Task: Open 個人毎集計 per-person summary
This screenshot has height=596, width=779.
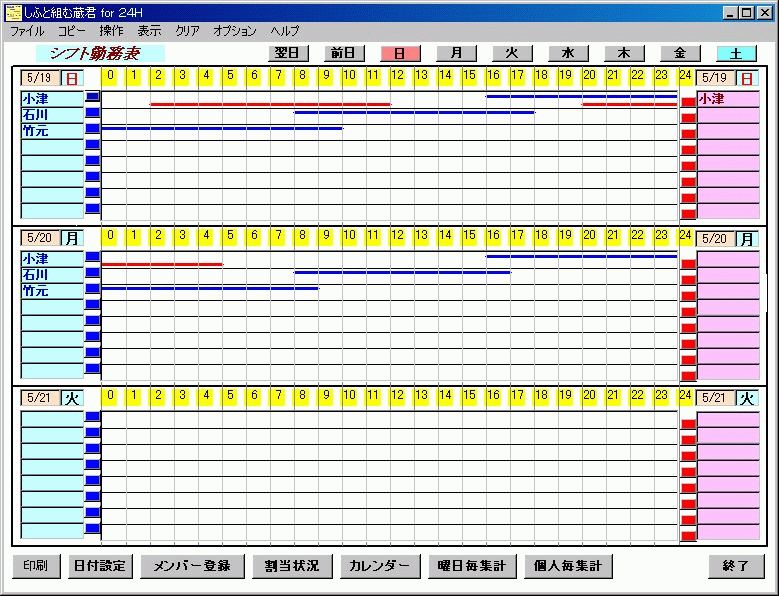Action: tap(568, 566)
